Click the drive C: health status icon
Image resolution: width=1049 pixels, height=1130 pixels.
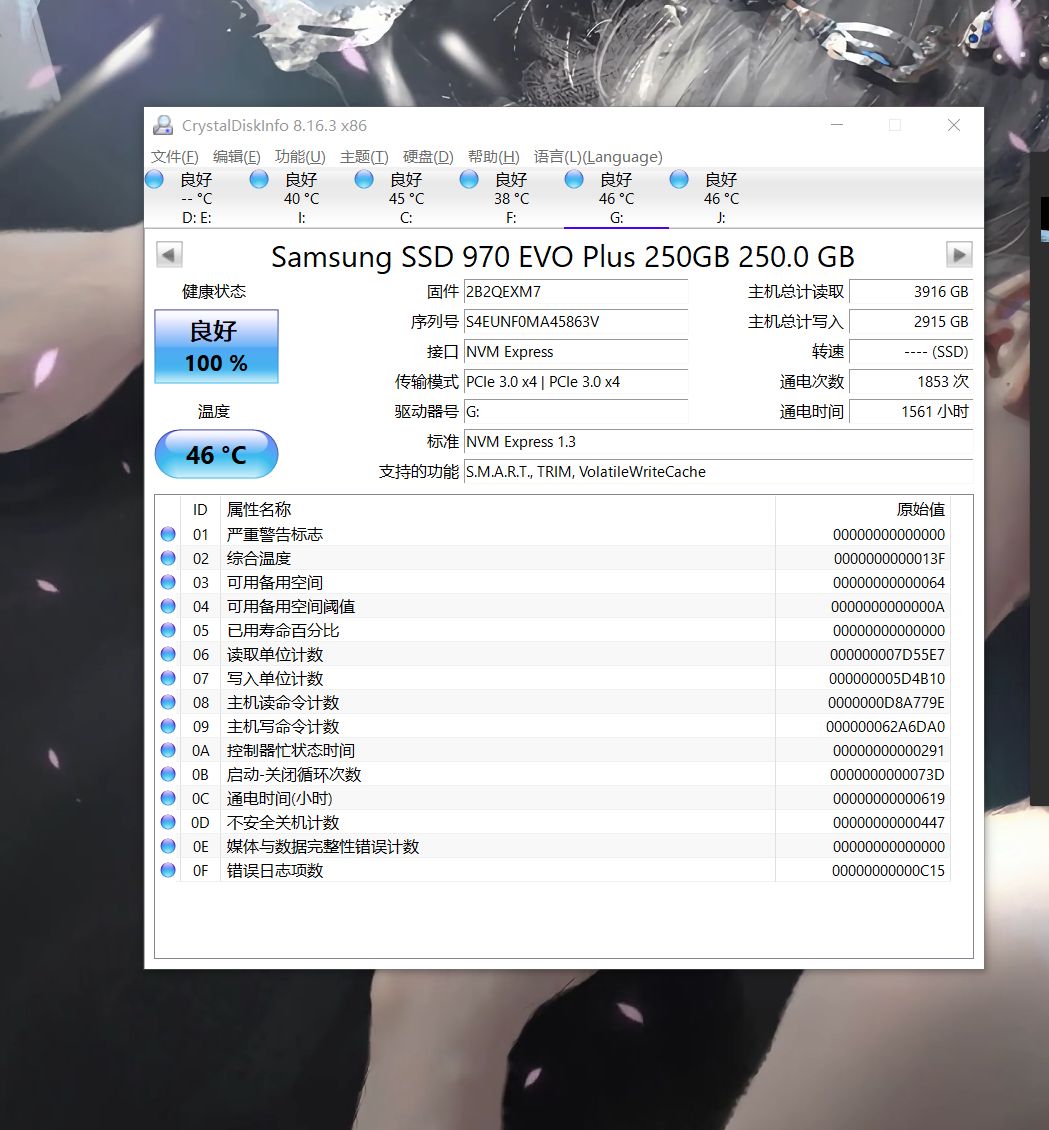pyautogui.click(x=363, y=179)
